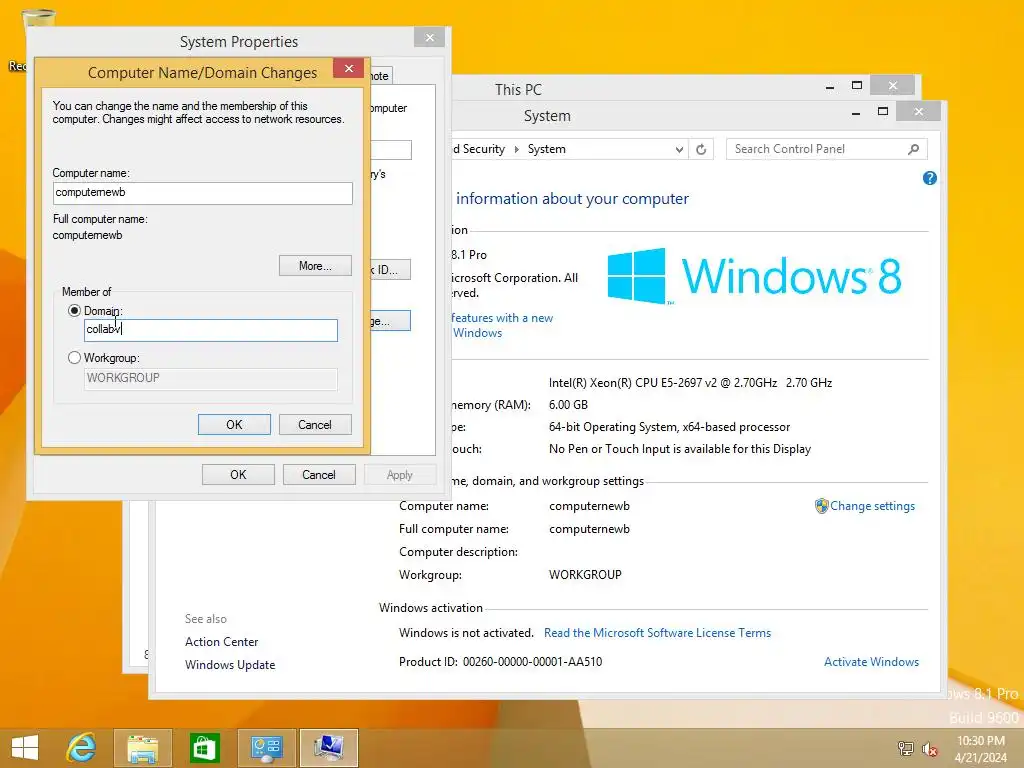
Task: Click the Domain name input field
Action: click(x=211, y=330)
